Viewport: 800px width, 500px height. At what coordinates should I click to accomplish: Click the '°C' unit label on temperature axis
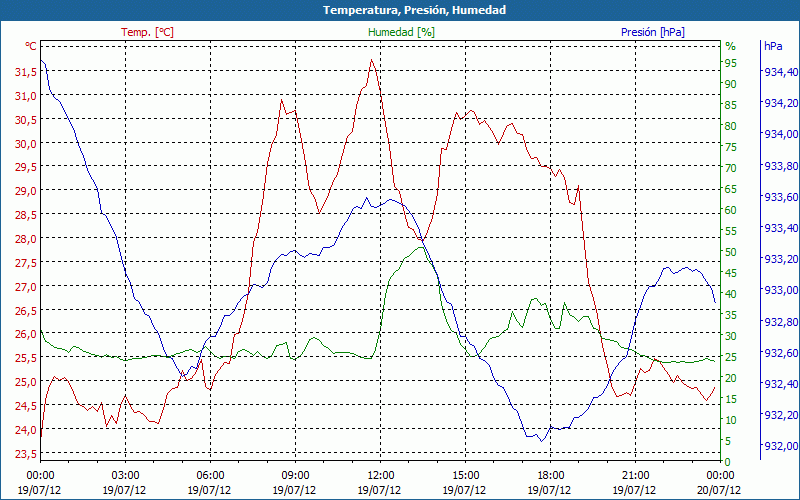[31, 46]
